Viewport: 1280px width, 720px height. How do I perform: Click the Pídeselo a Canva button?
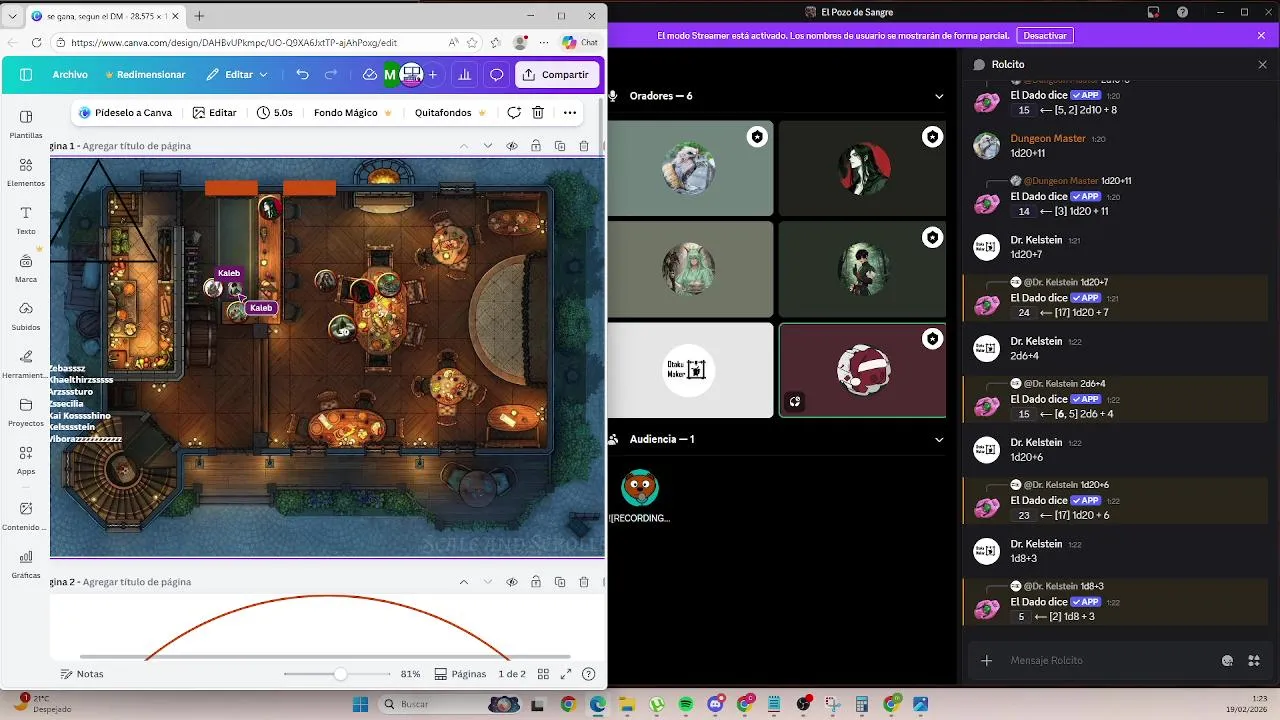(x=126, y=113)
